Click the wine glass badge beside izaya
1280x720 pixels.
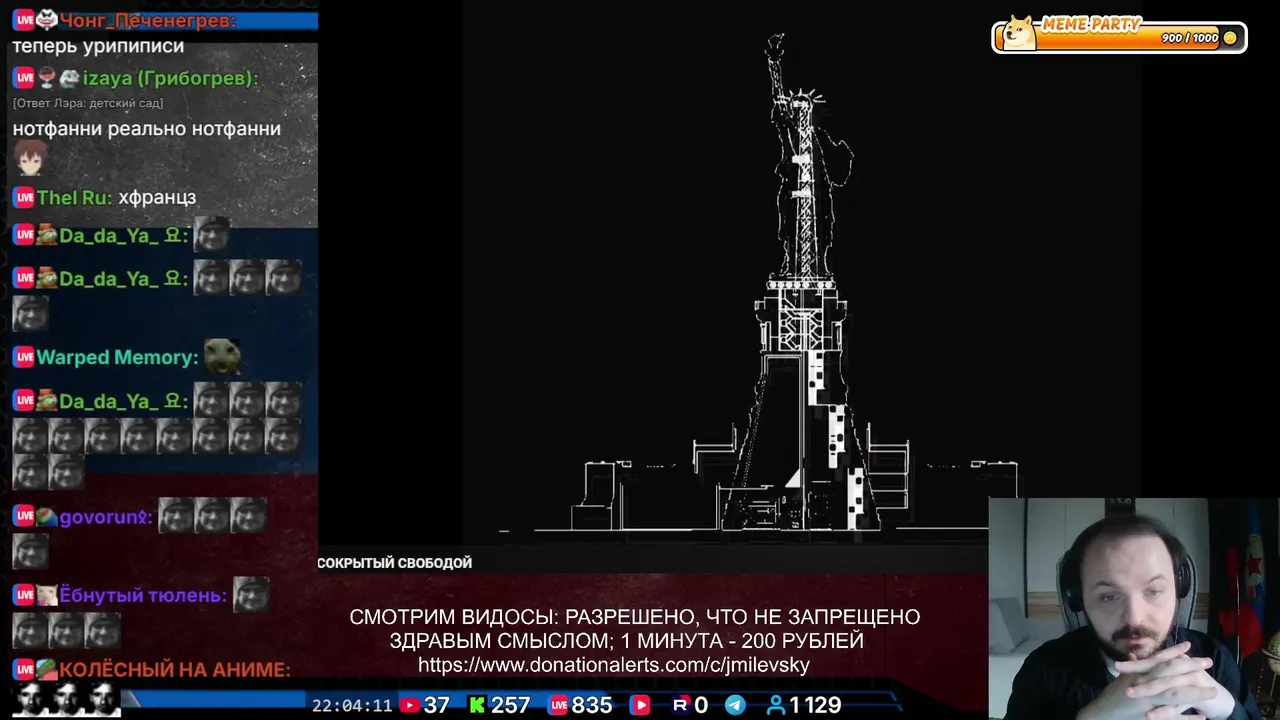[x=47, y=78]
